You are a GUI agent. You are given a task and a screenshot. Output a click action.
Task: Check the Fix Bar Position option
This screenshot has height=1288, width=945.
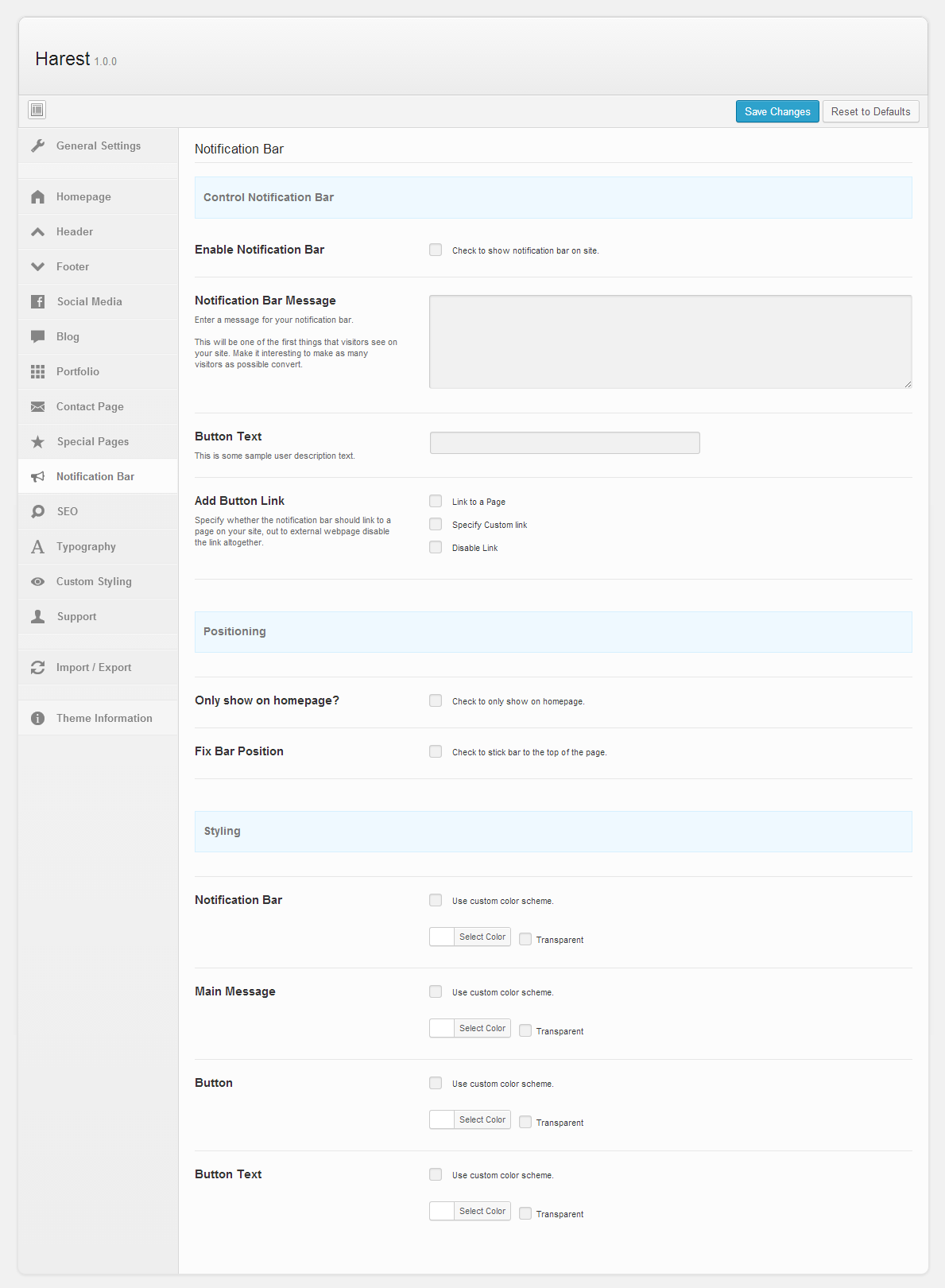(436, 752)
